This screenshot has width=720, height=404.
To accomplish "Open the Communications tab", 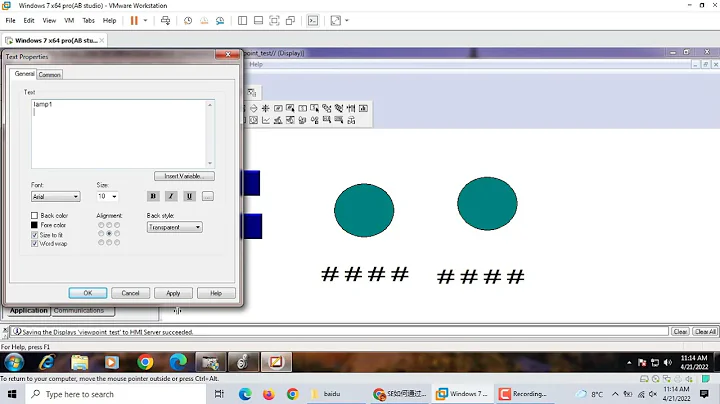I will [79, 311].
